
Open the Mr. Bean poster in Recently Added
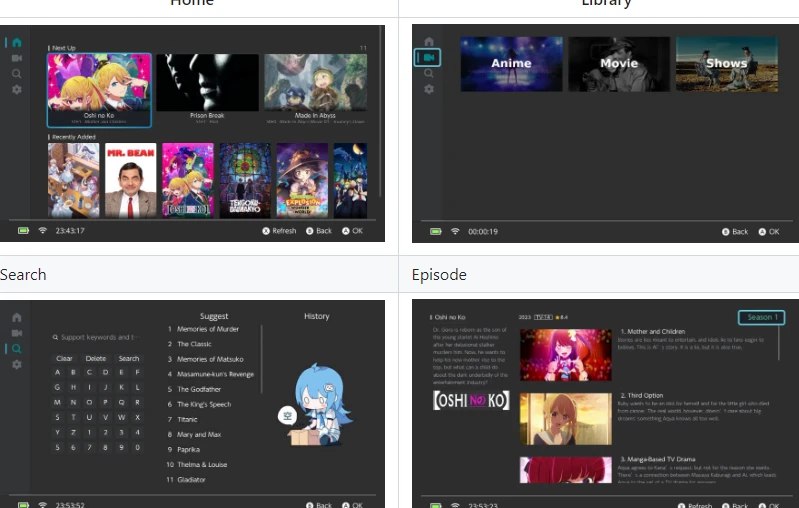coord(131,180)
